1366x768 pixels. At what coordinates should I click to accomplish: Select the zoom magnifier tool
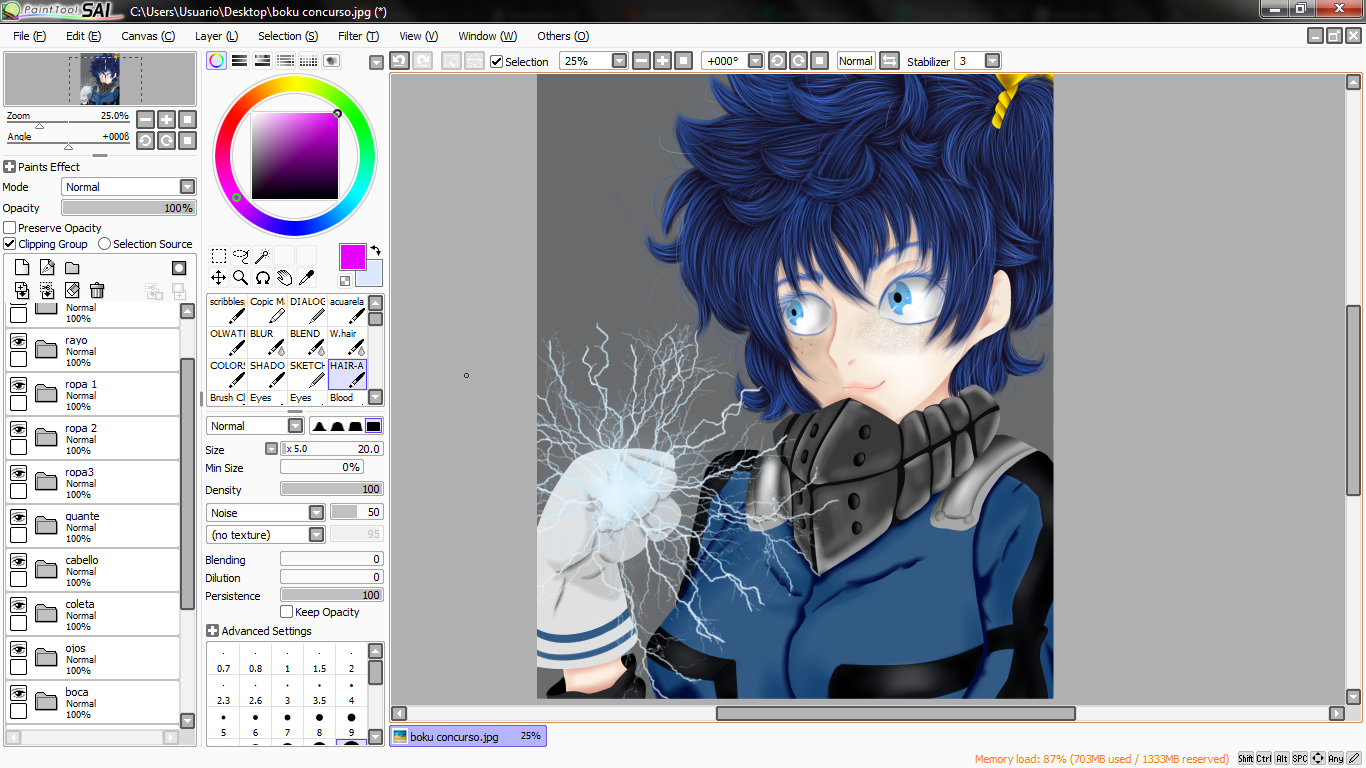pos(240,278)
